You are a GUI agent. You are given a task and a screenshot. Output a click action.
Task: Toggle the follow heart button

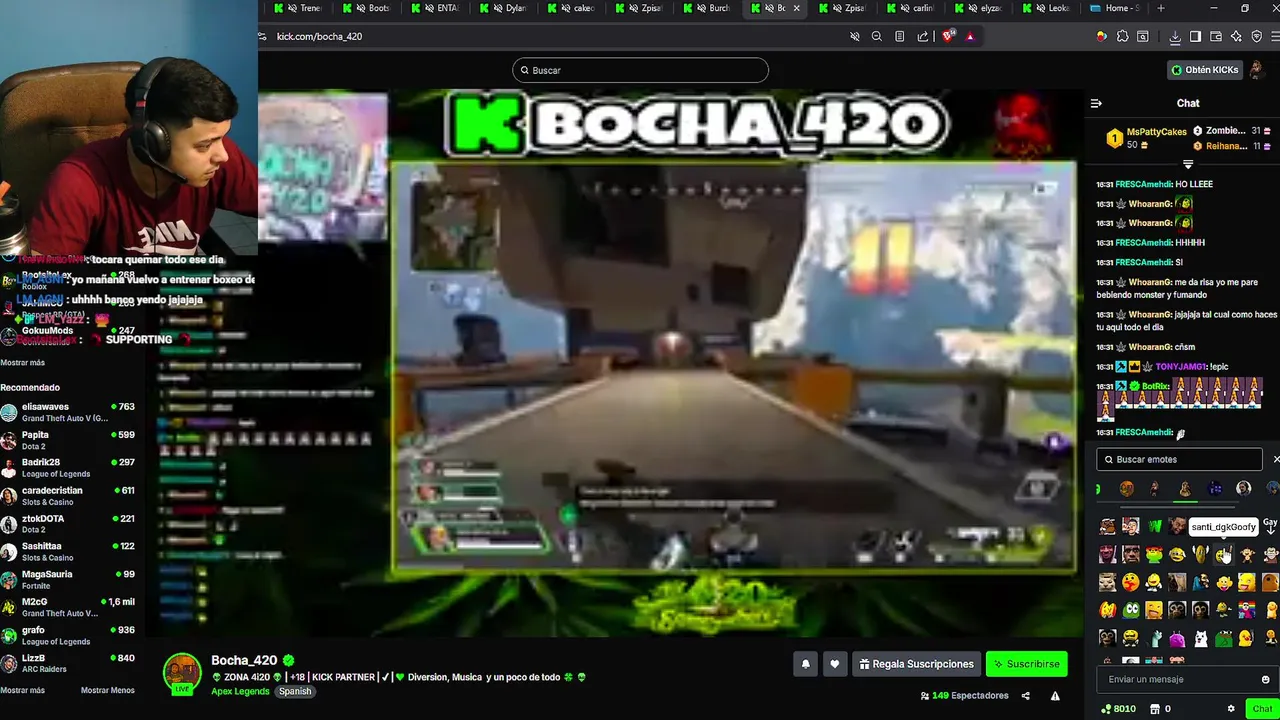[834, 664]
